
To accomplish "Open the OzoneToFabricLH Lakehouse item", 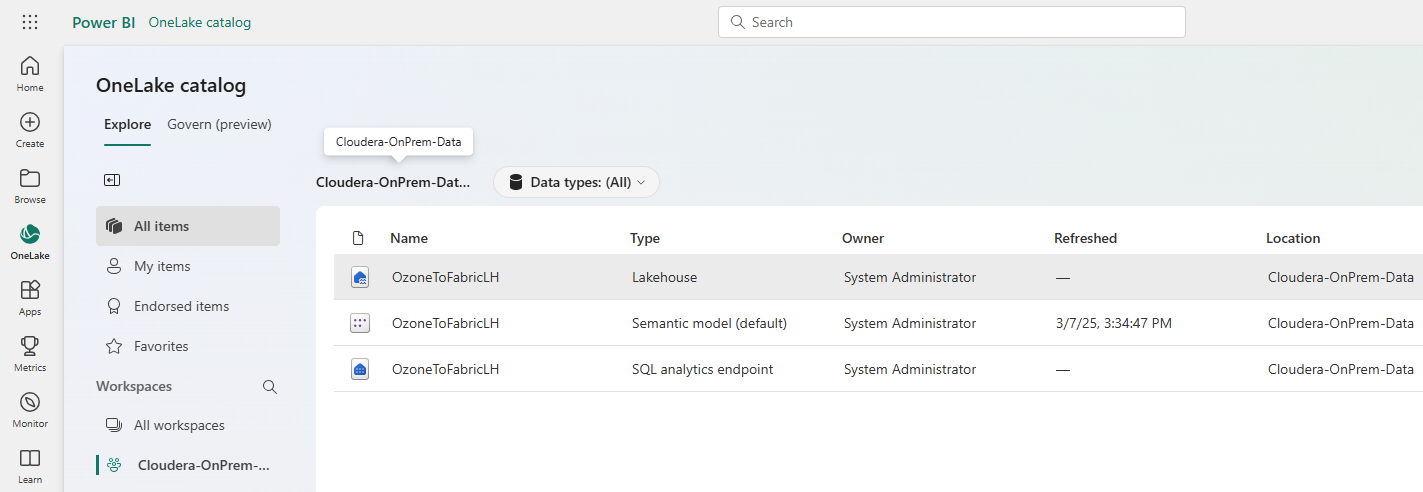I will [445, 277].
